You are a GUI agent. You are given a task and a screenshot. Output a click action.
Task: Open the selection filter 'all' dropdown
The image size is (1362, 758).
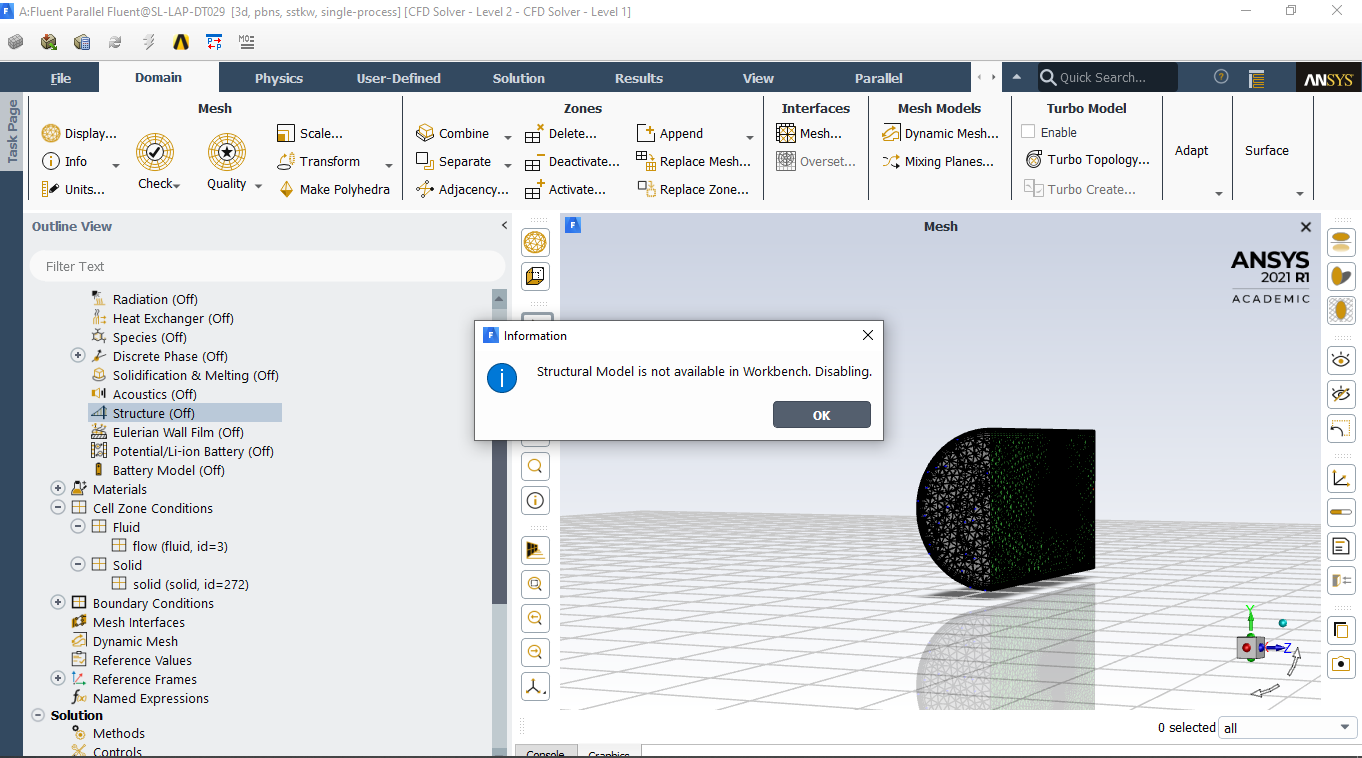tap(1287, 728)
